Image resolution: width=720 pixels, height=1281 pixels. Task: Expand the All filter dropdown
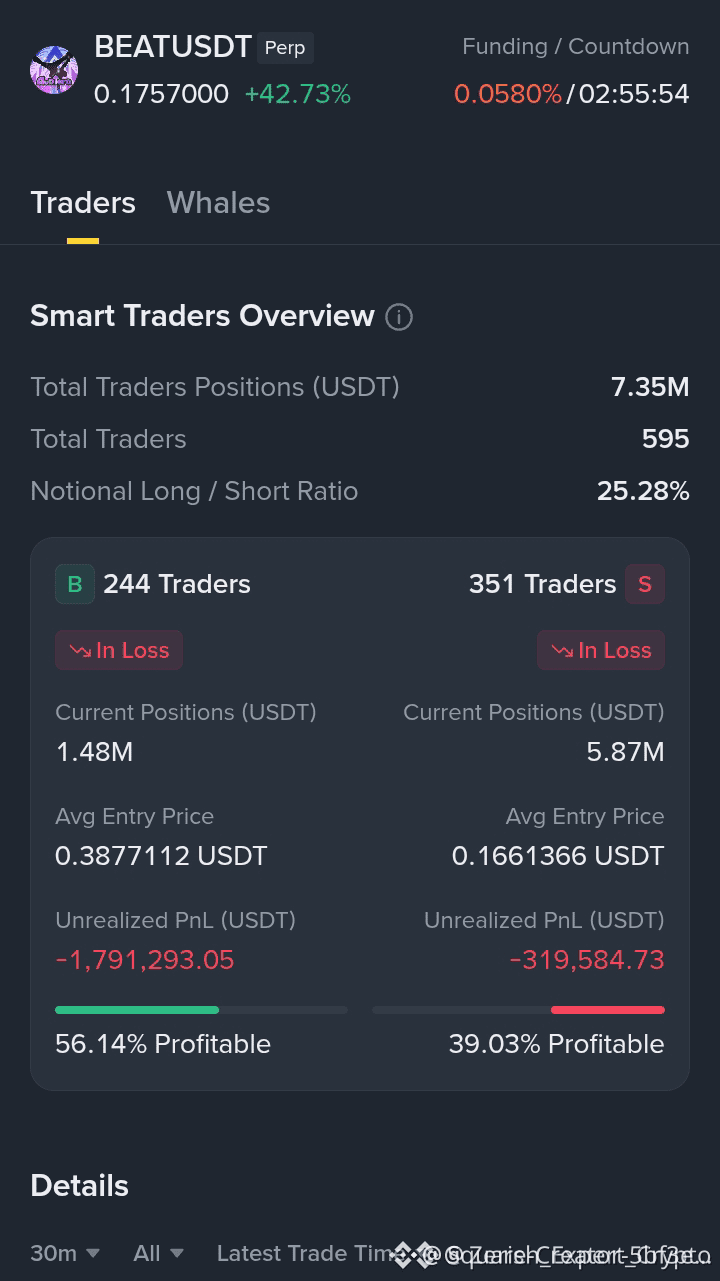tap(159, 1253)
